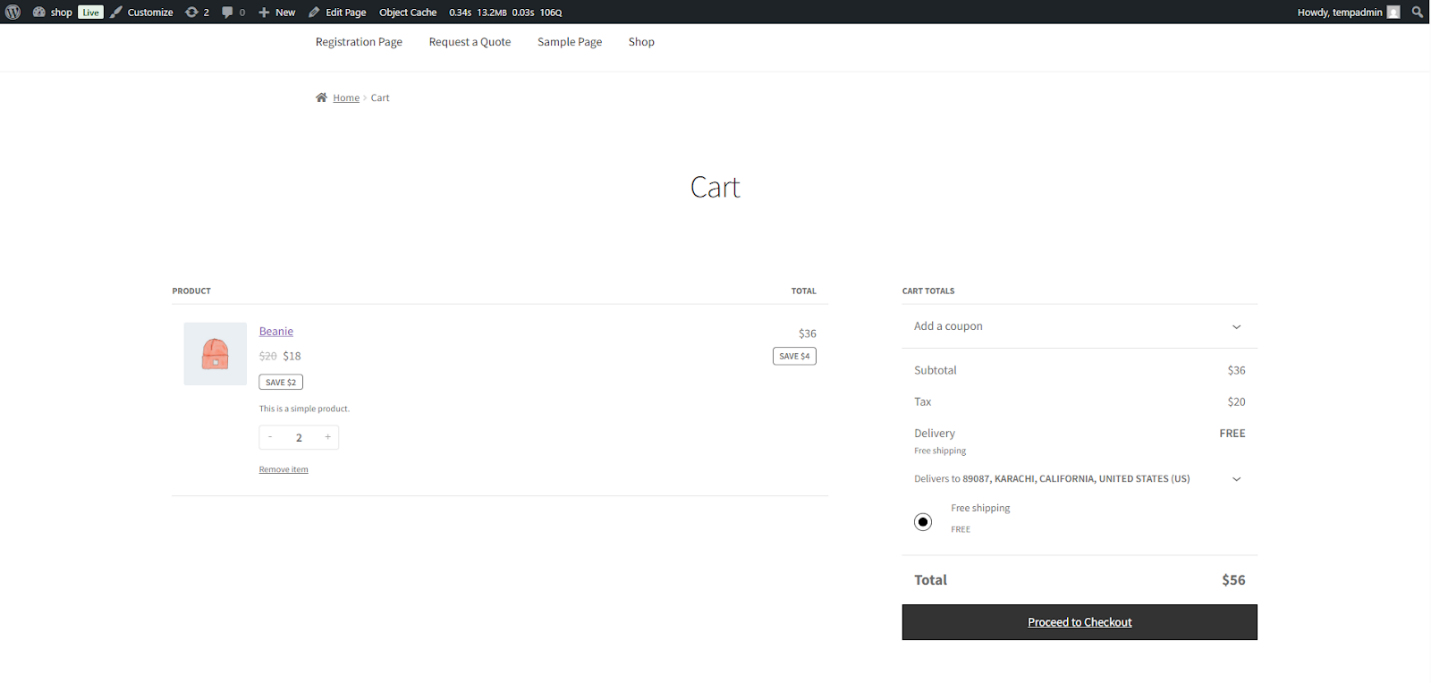This screenshot has height=683, width=1431.
Task: Click the quantity input field
Action: coord(298,437)
